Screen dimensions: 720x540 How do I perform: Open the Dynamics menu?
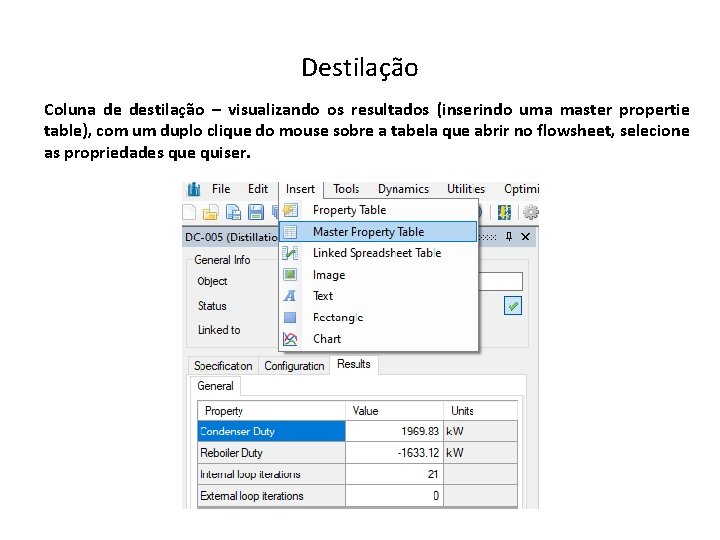click(x=403, y=189)
